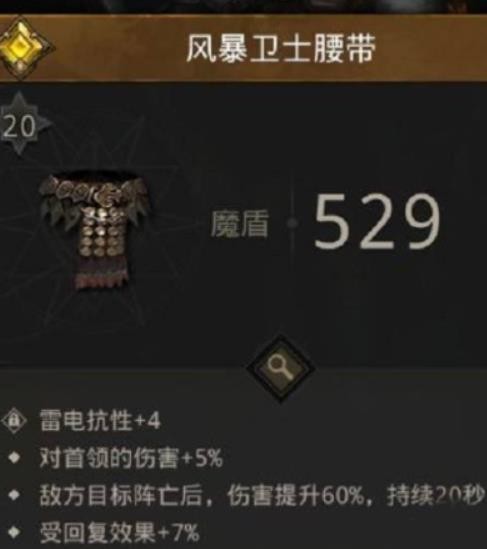The image size is (487, 549).
Task: Click the belt item thumbnail image
Action: pyautogui.click(x=95, y=231)
